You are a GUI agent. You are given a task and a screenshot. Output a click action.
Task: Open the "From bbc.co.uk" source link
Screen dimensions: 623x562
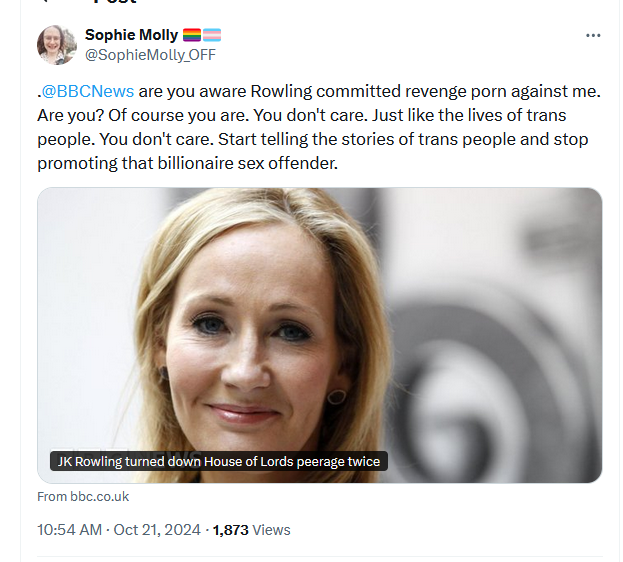click(83, 496)
